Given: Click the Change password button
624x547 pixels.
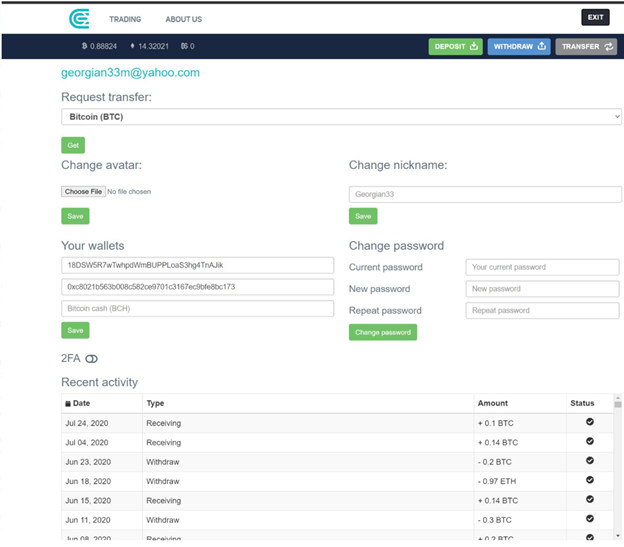Looking at the screenshot, I should (x=382, y=332).
